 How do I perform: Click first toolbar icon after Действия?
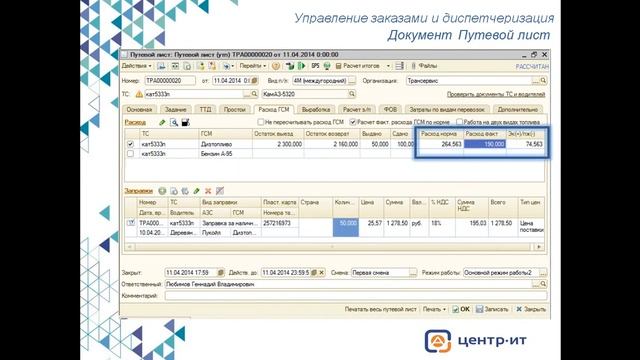pyautogui.click(x=161, y=66)
